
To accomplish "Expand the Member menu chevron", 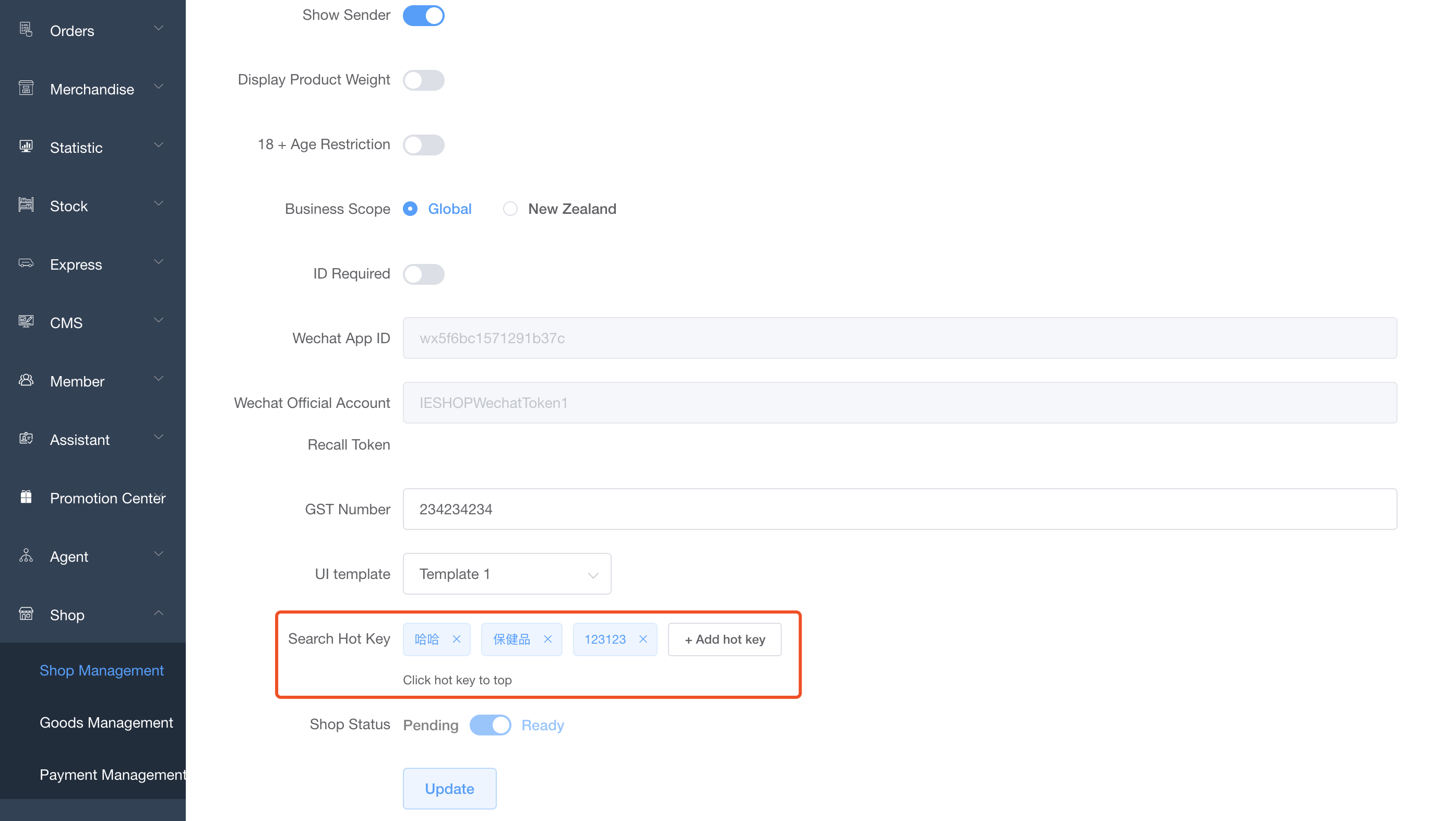I will [x=159, y=379].
